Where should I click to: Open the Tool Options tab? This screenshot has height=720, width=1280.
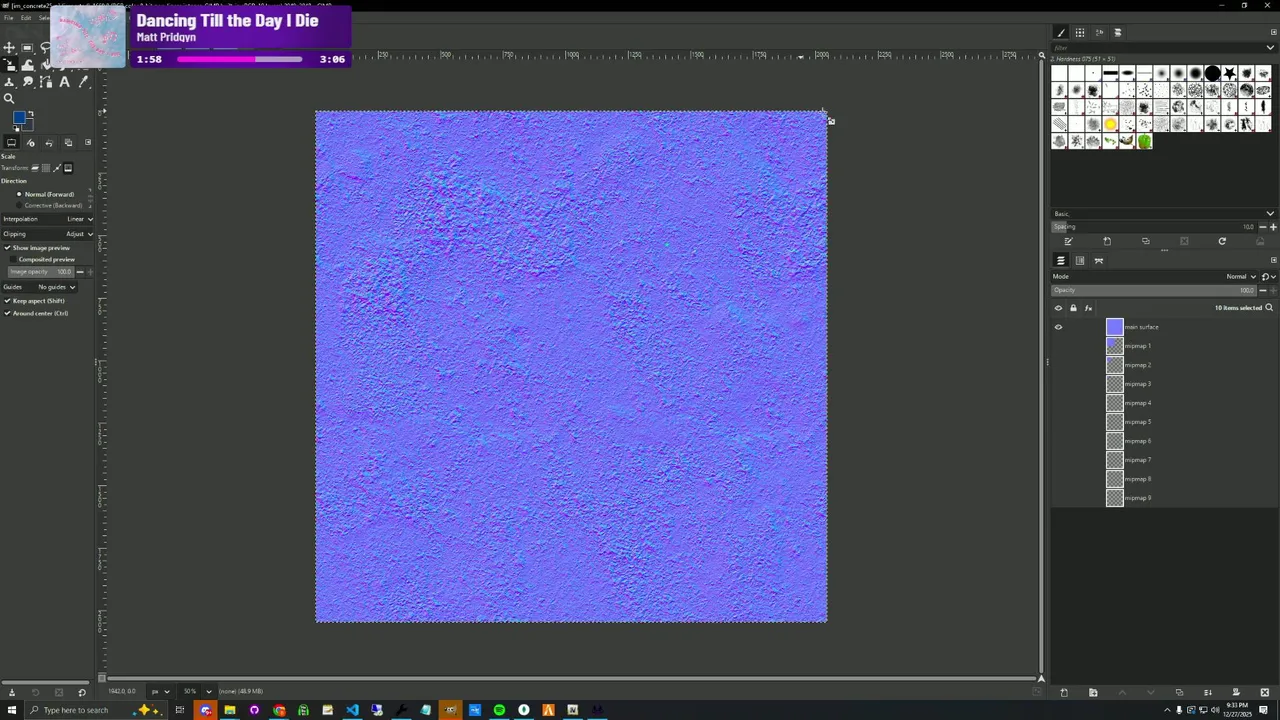click(12, 142)
